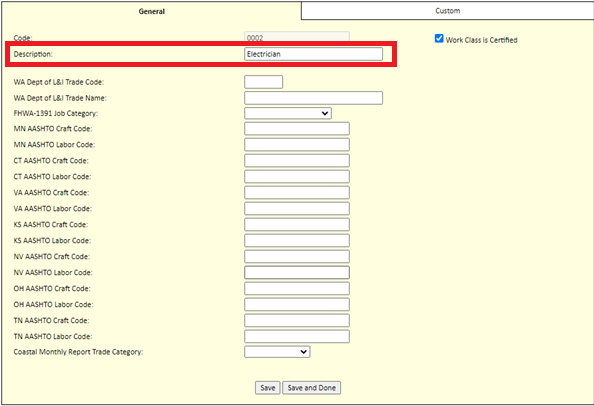Focus the Description field containing Electrician
This screenshot has height=406, width=594.
tap(313, 54)
